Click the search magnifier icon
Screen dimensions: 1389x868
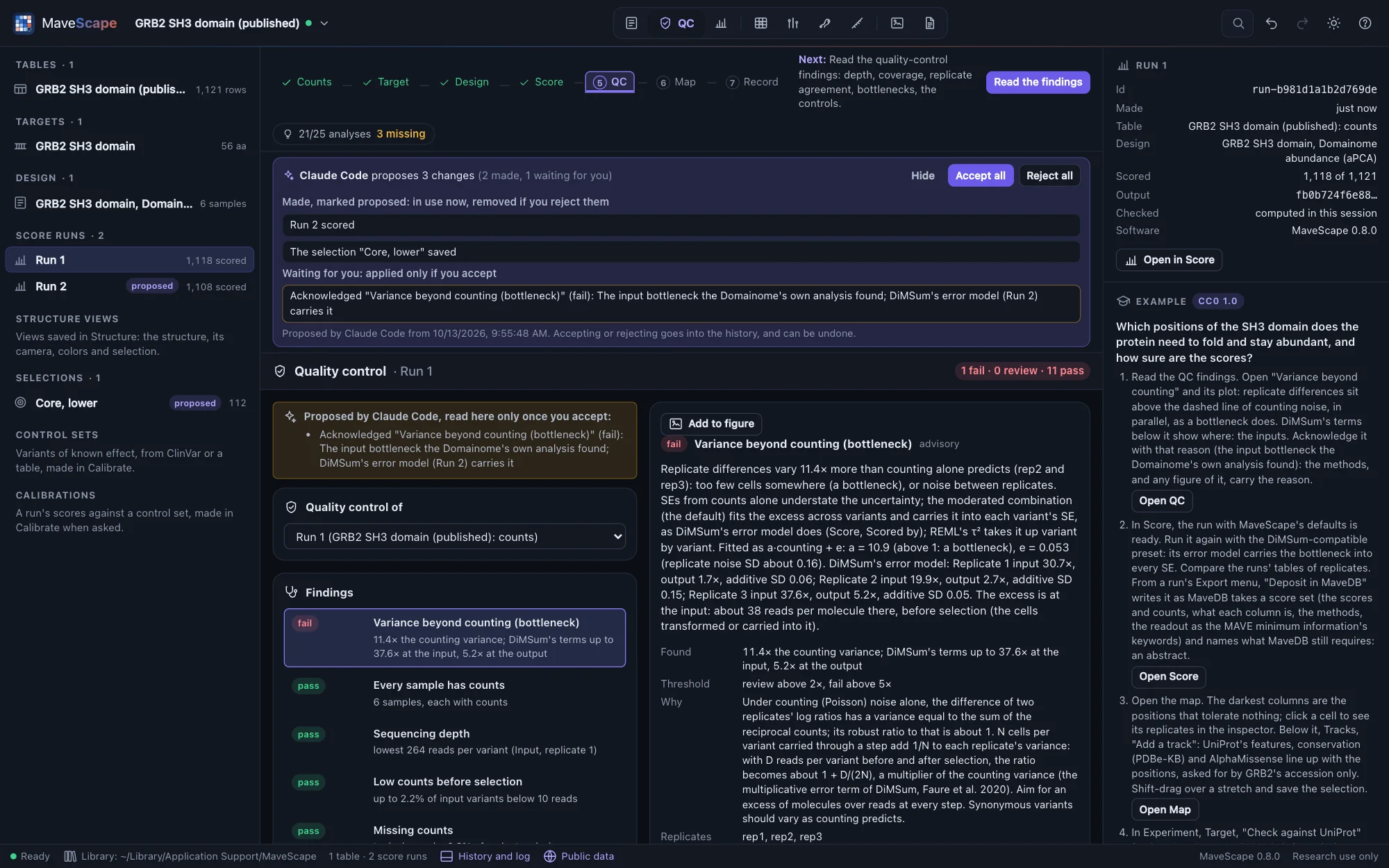pos(1238,23)
